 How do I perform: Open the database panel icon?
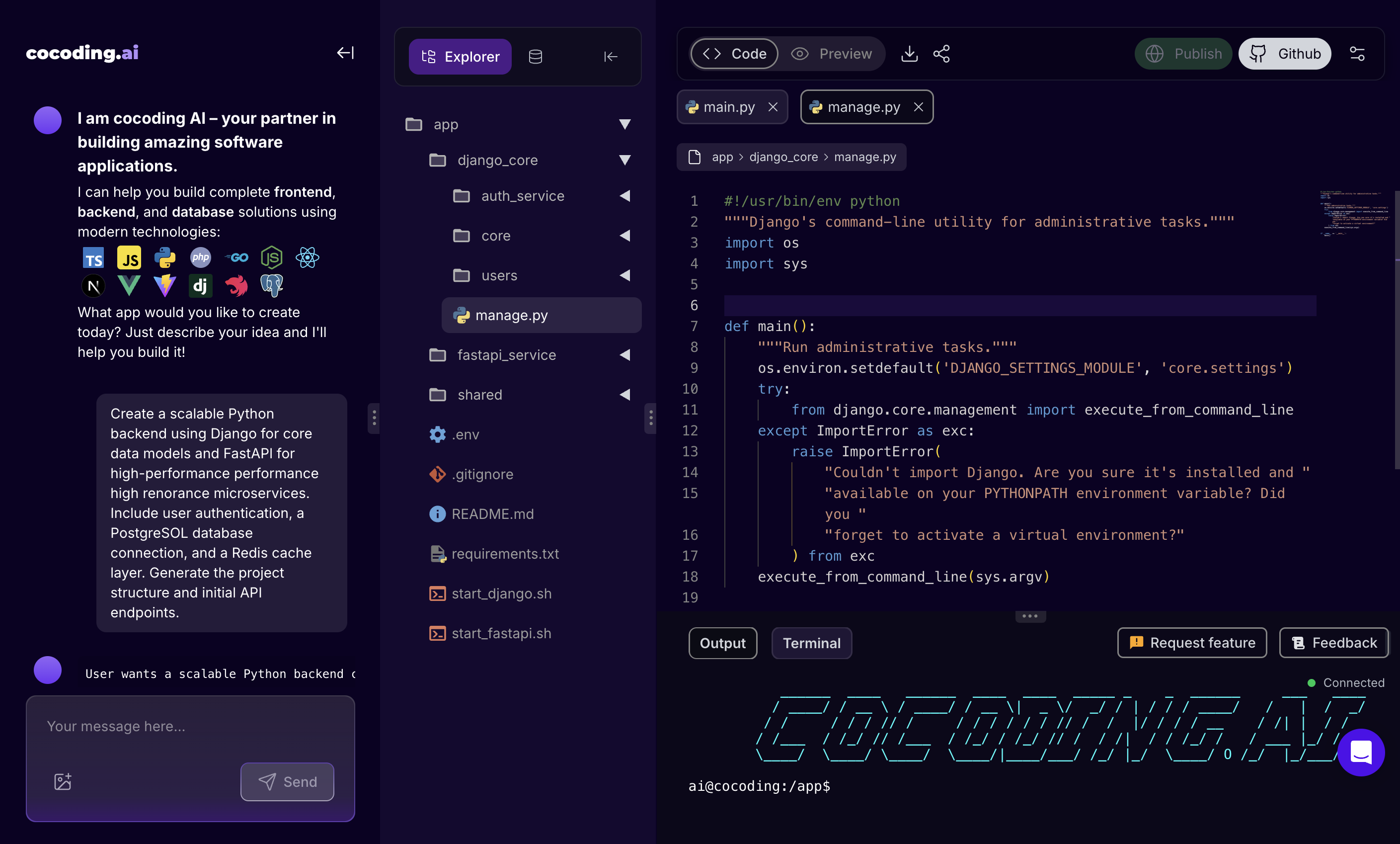click(x=535, y=57)
